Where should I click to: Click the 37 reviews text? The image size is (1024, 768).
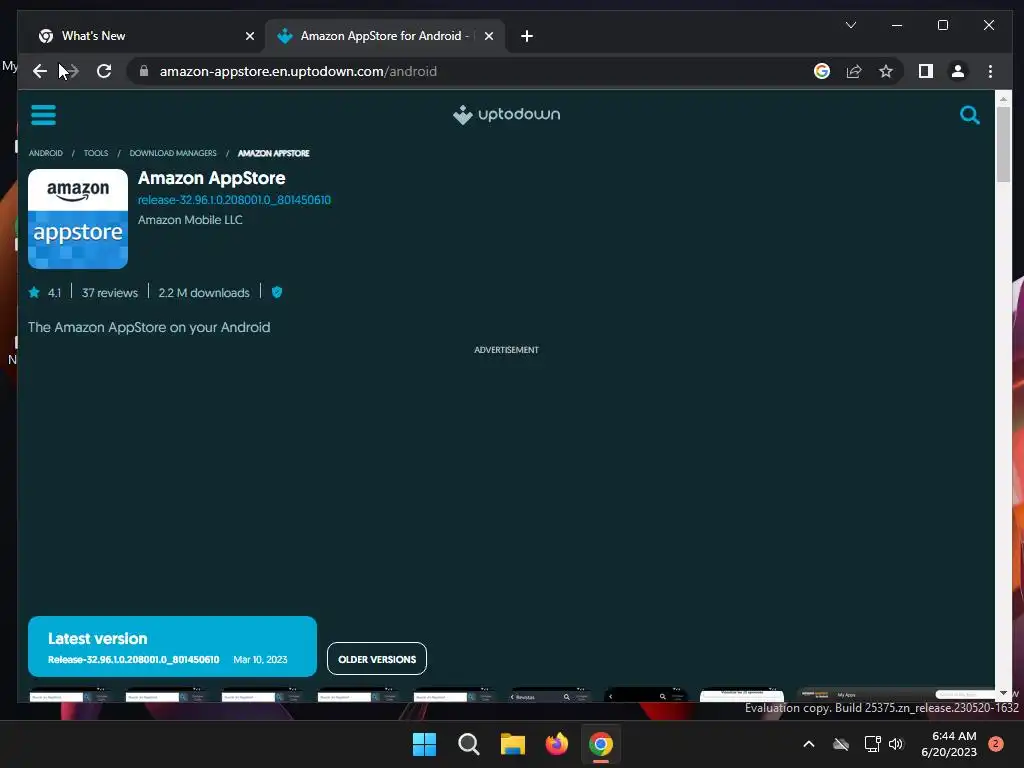point(110,293)
